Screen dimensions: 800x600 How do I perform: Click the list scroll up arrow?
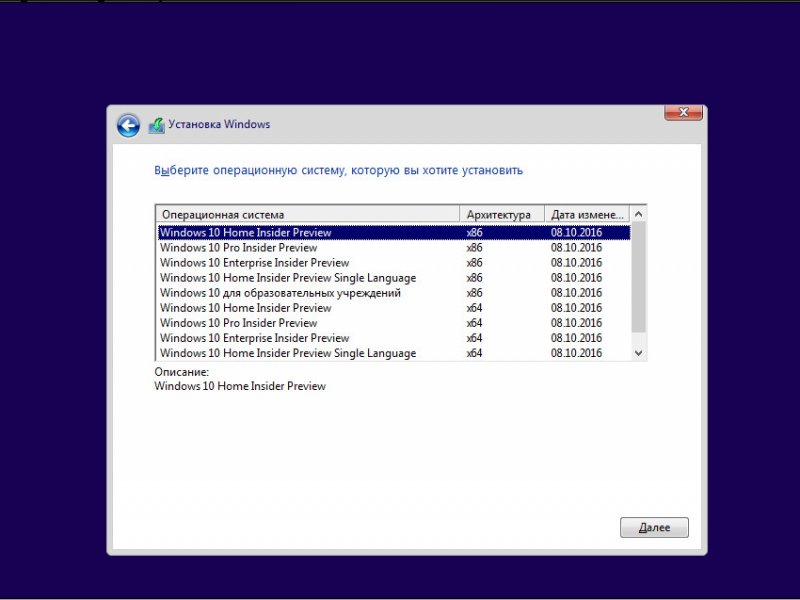pos(638,214)
